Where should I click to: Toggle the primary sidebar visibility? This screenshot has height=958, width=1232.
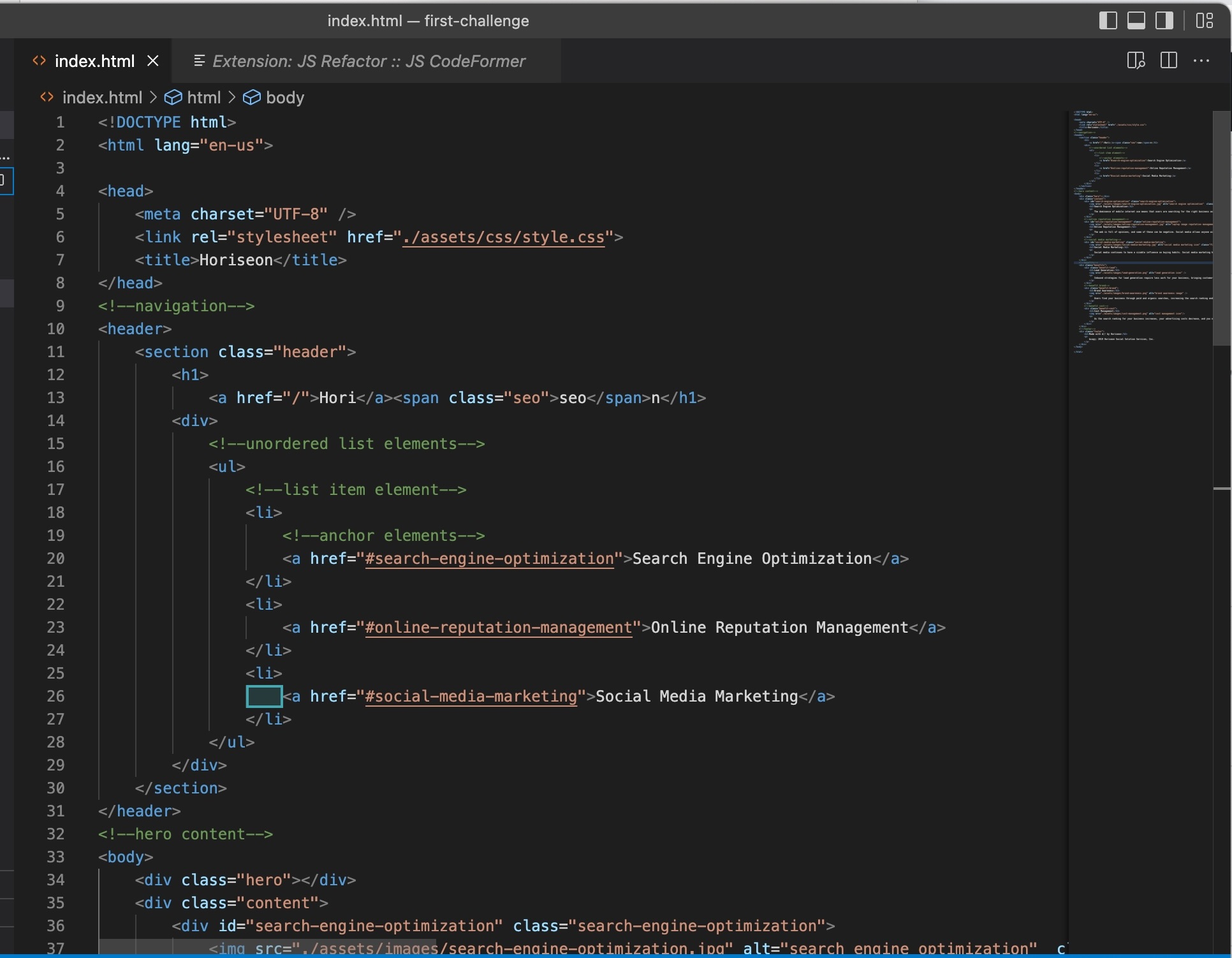coord(1109,20)
